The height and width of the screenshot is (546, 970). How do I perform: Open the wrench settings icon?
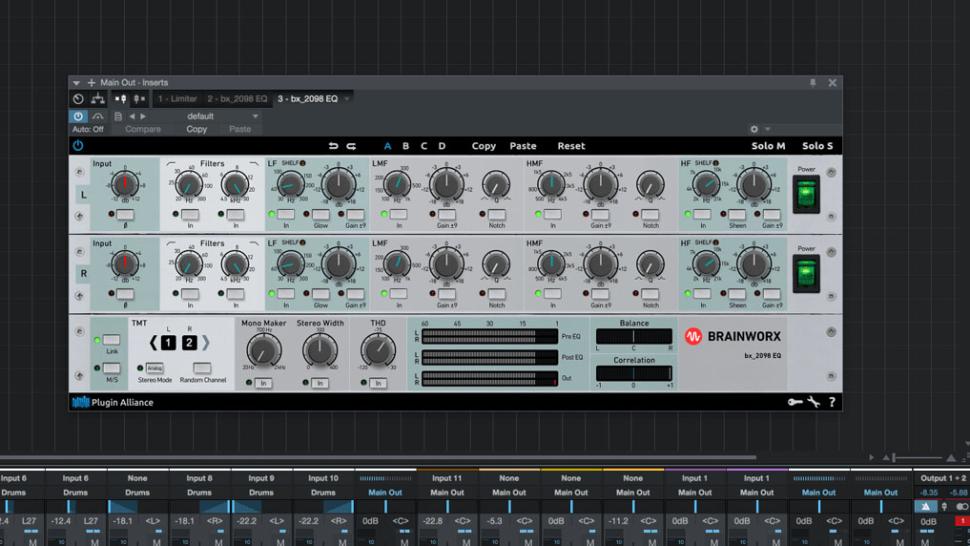pos(814,402)
